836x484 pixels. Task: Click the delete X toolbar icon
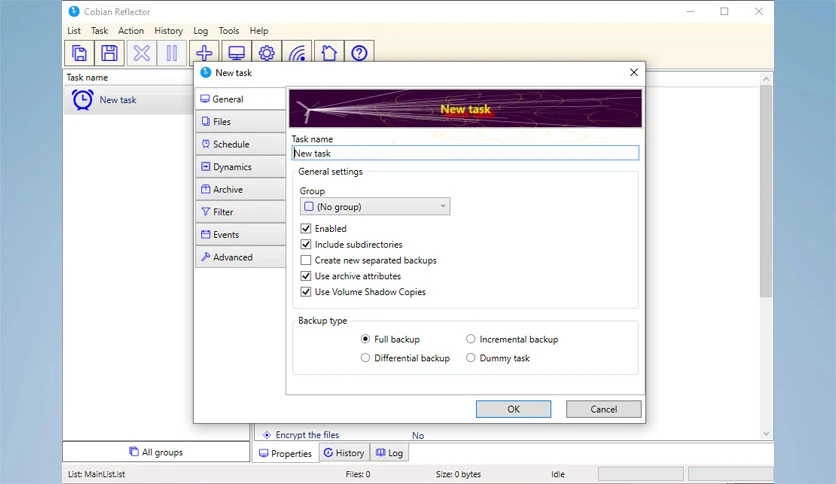pyautogui.click(x=141, y=53)
